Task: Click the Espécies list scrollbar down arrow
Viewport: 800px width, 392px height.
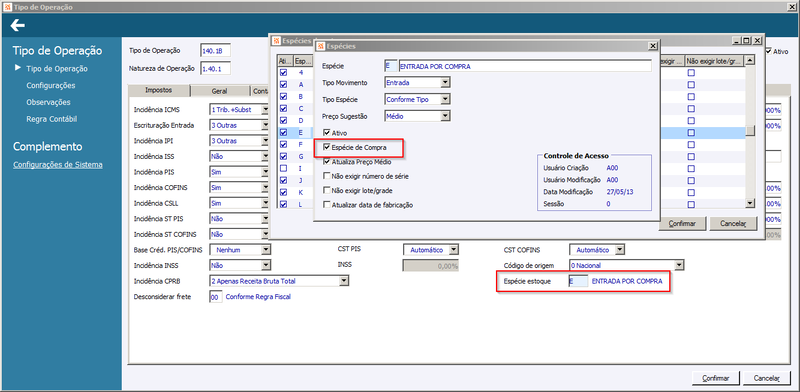Action: point(749,203)
